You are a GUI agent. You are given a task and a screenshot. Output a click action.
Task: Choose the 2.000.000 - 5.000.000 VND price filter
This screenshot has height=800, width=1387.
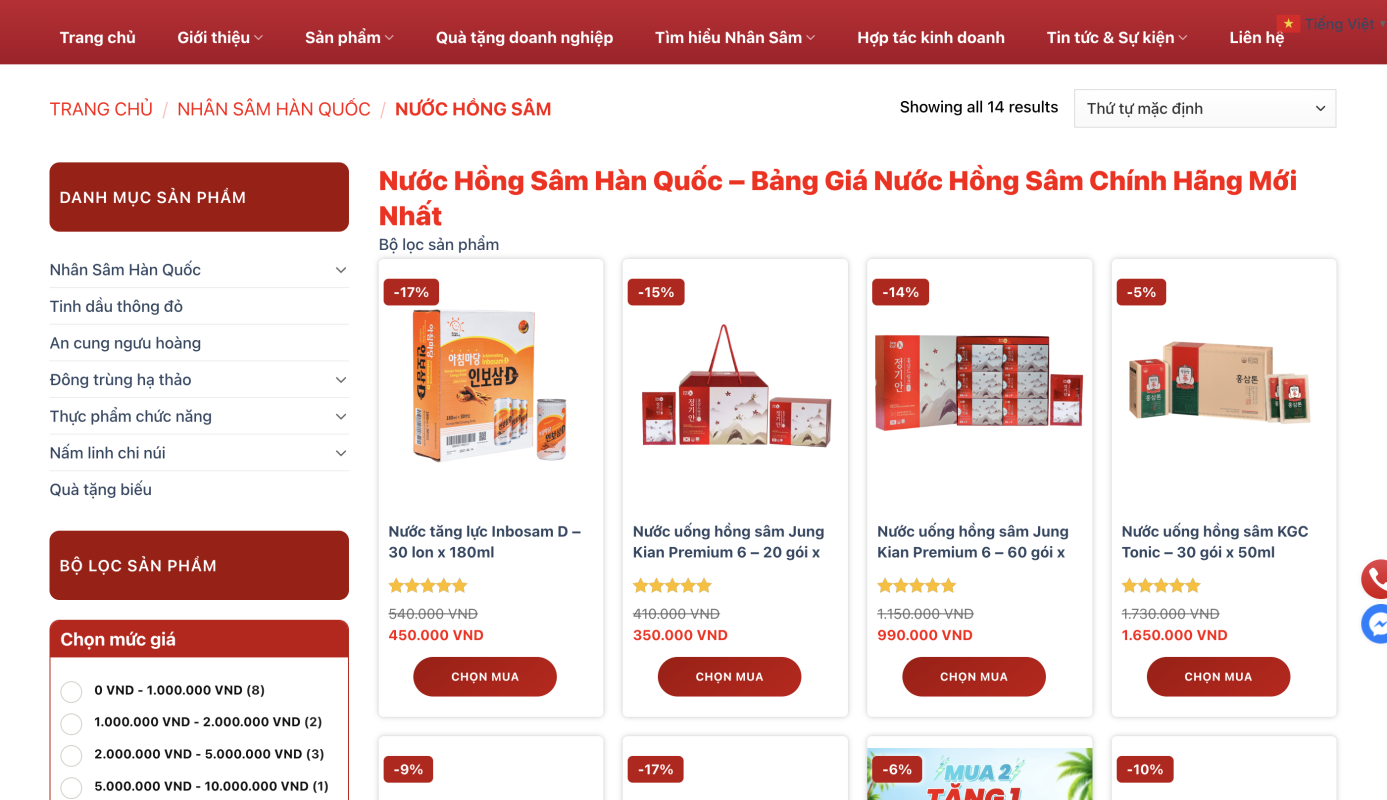tap(71, 756)
